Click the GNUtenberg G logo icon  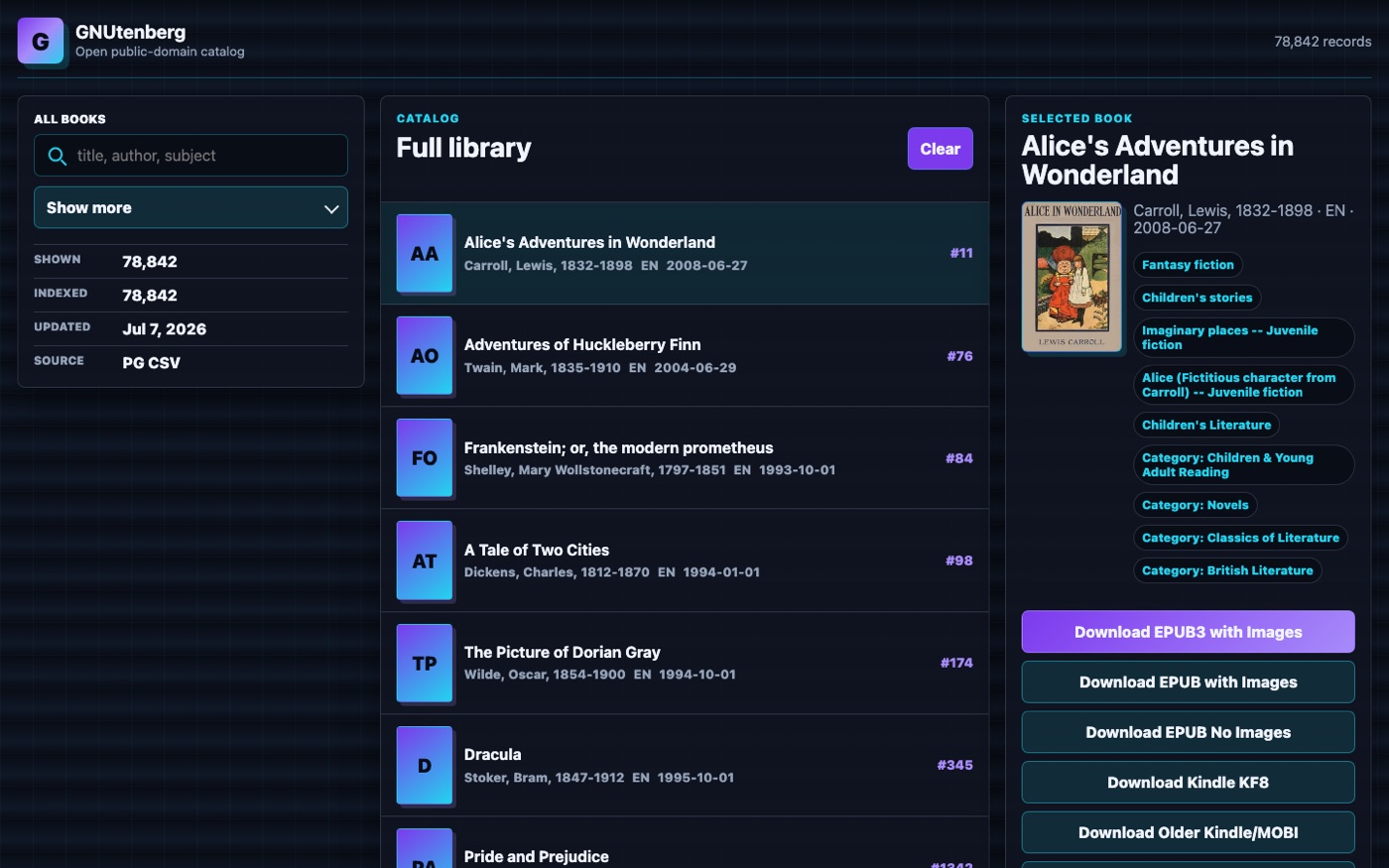[x=41, y=42]
